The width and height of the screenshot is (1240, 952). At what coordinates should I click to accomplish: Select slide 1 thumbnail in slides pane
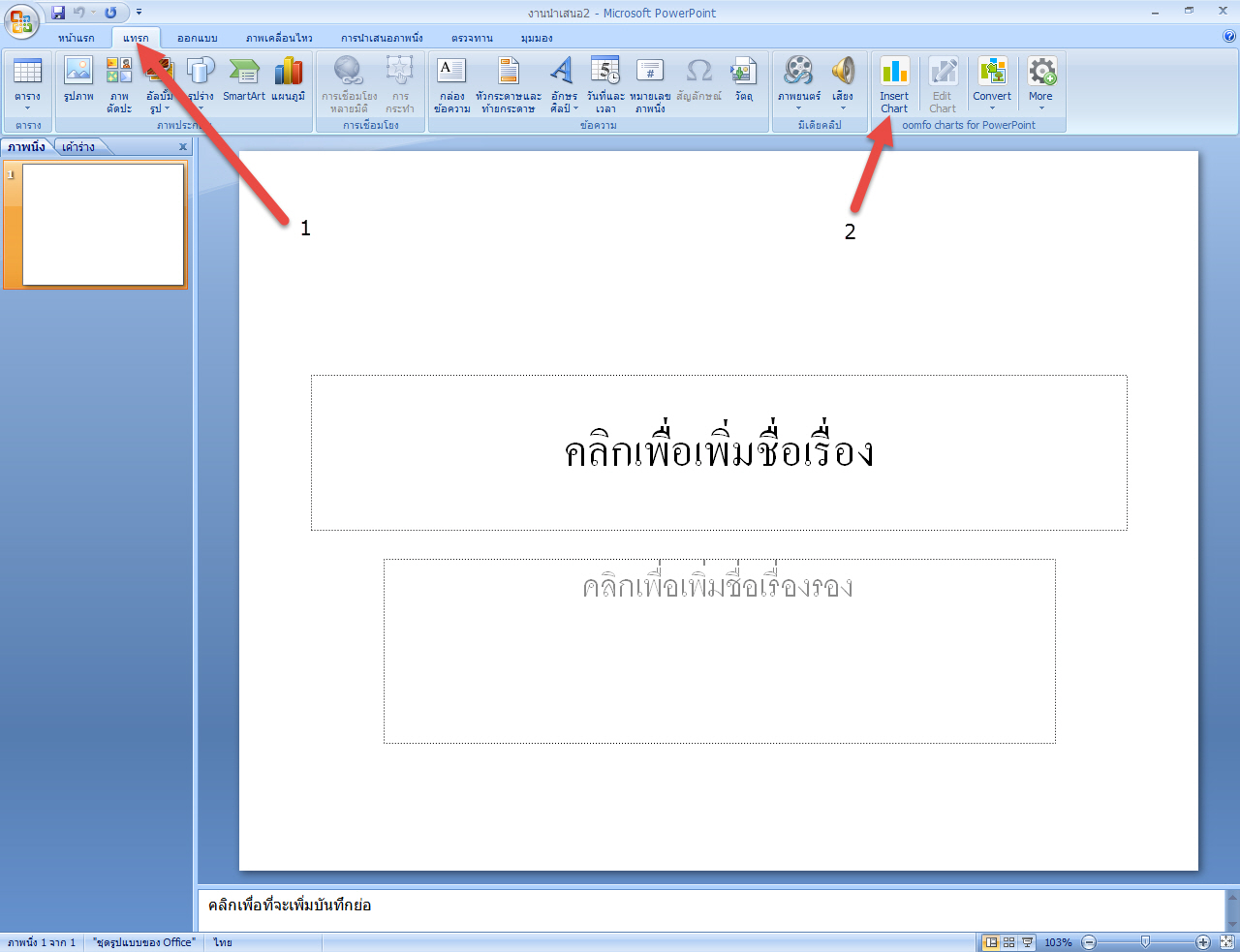(102, 225)
